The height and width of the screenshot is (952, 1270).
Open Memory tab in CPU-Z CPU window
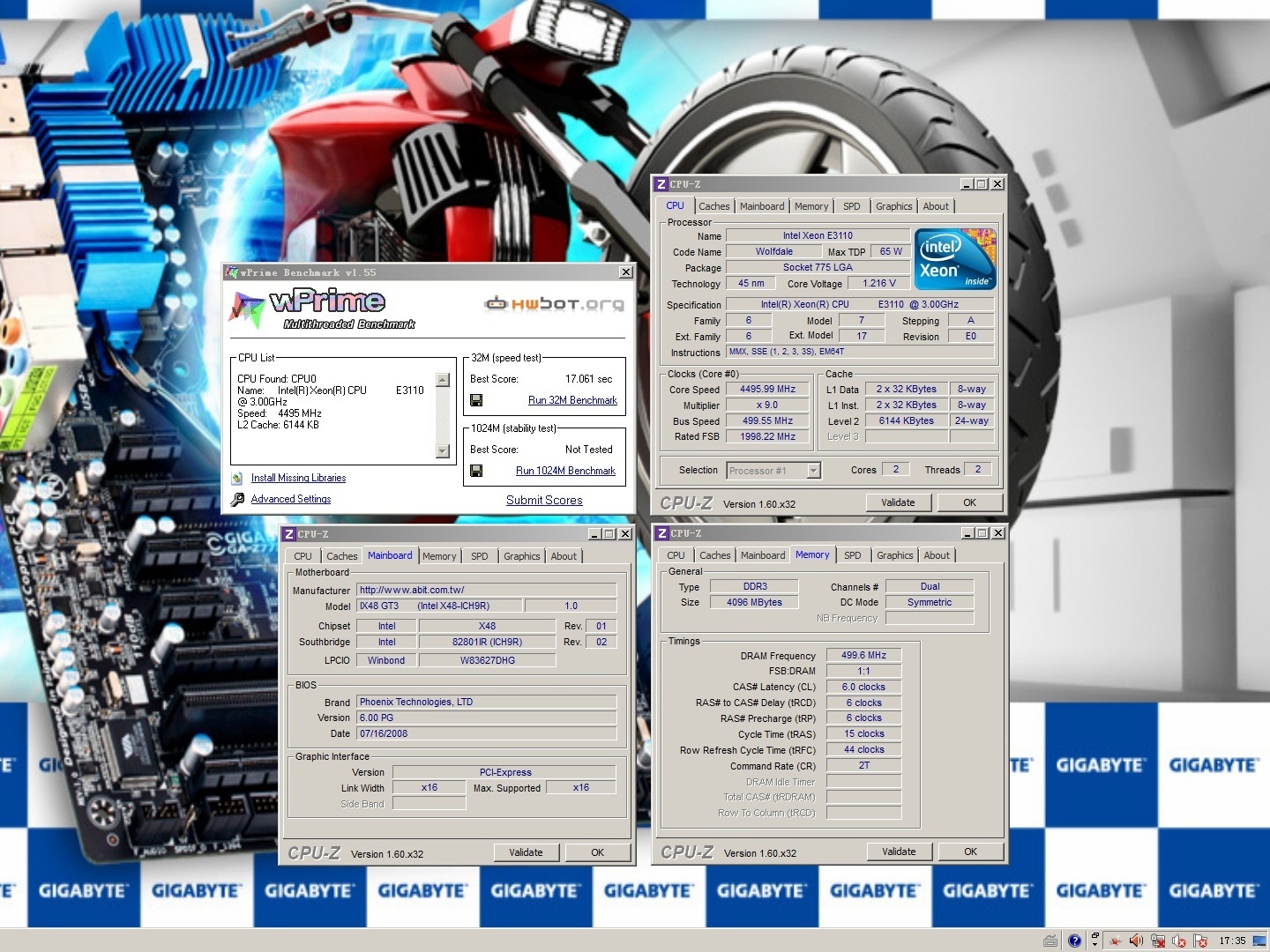[x=811, y=206]
